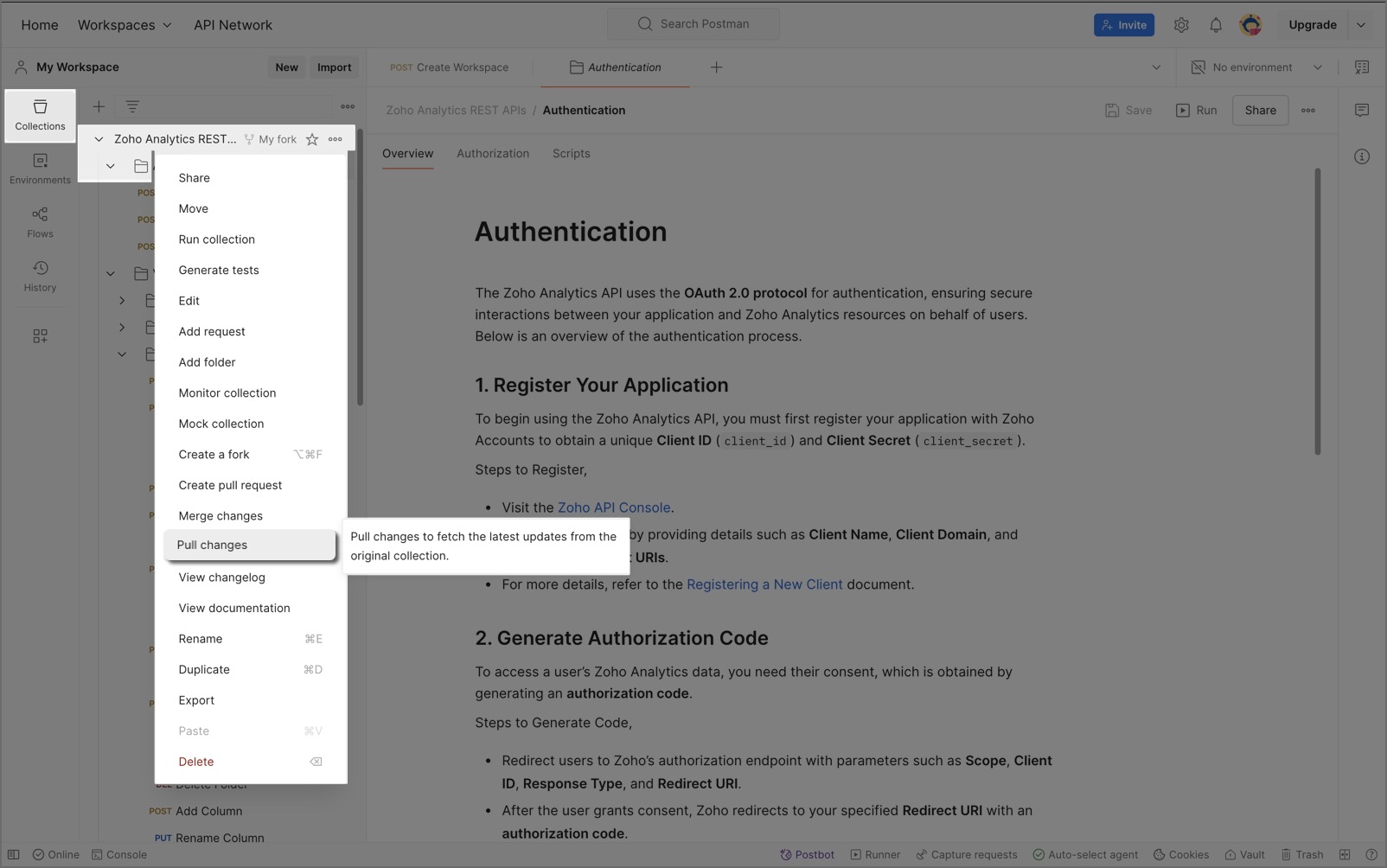The width and height of the screenshot is (1387, 868).
Task: Click the plus icon to open new tab
Action: point(716,67)
